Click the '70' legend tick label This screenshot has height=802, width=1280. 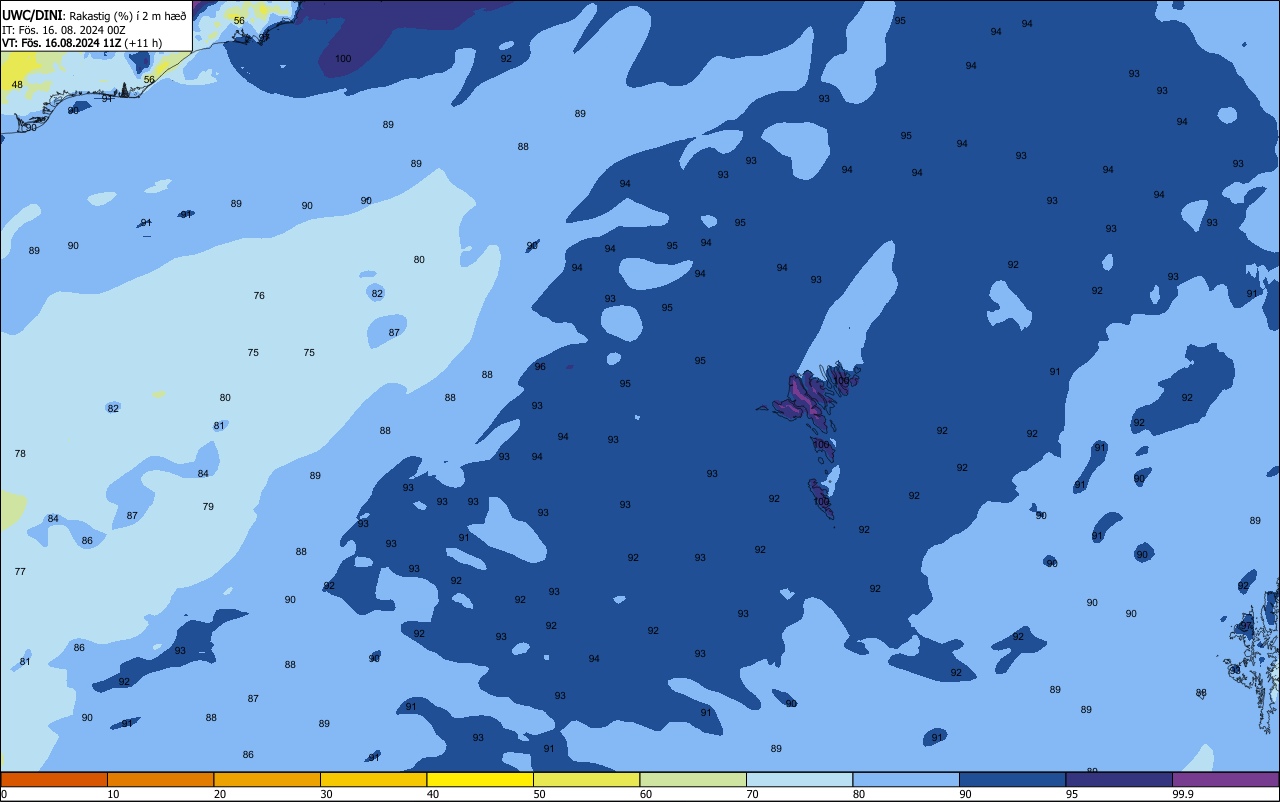pos(752,794)
